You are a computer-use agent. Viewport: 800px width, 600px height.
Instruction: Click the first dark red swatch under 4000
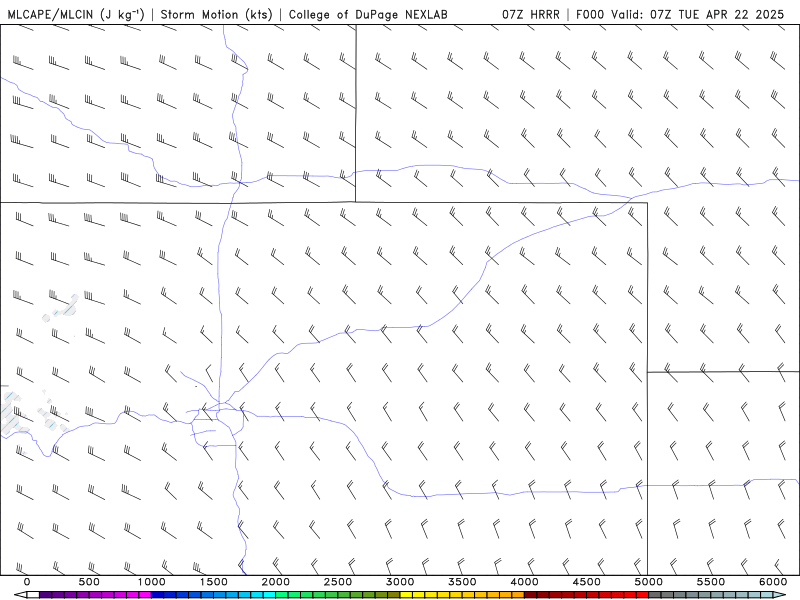coord(531,594)
